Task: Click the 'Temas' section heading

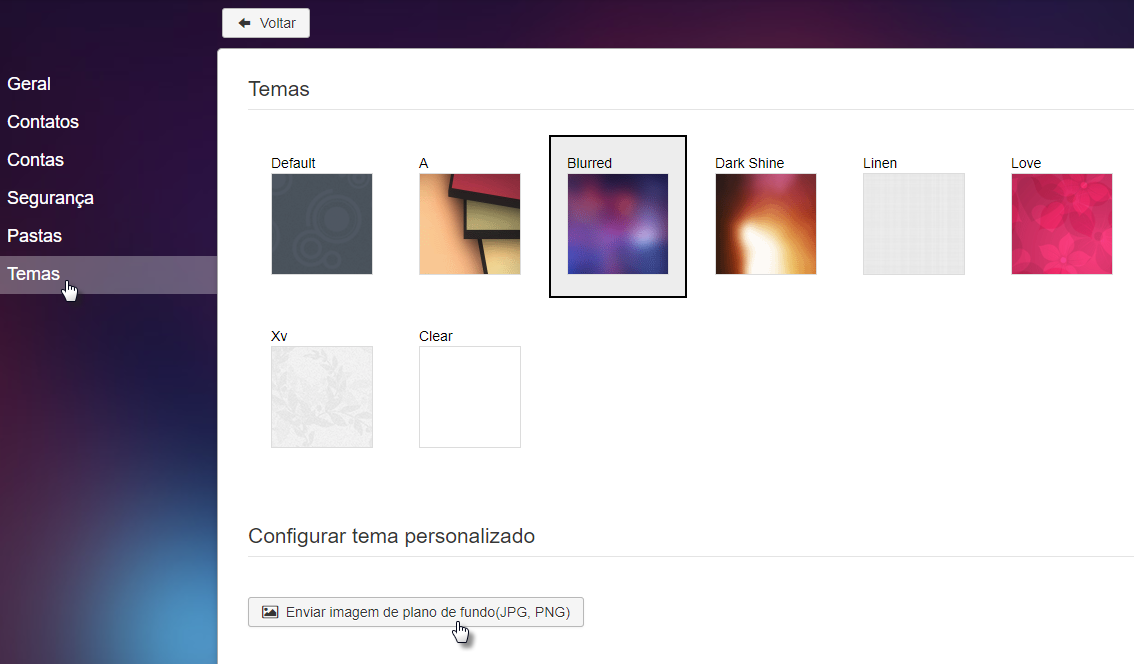Action: click(279, 89)
